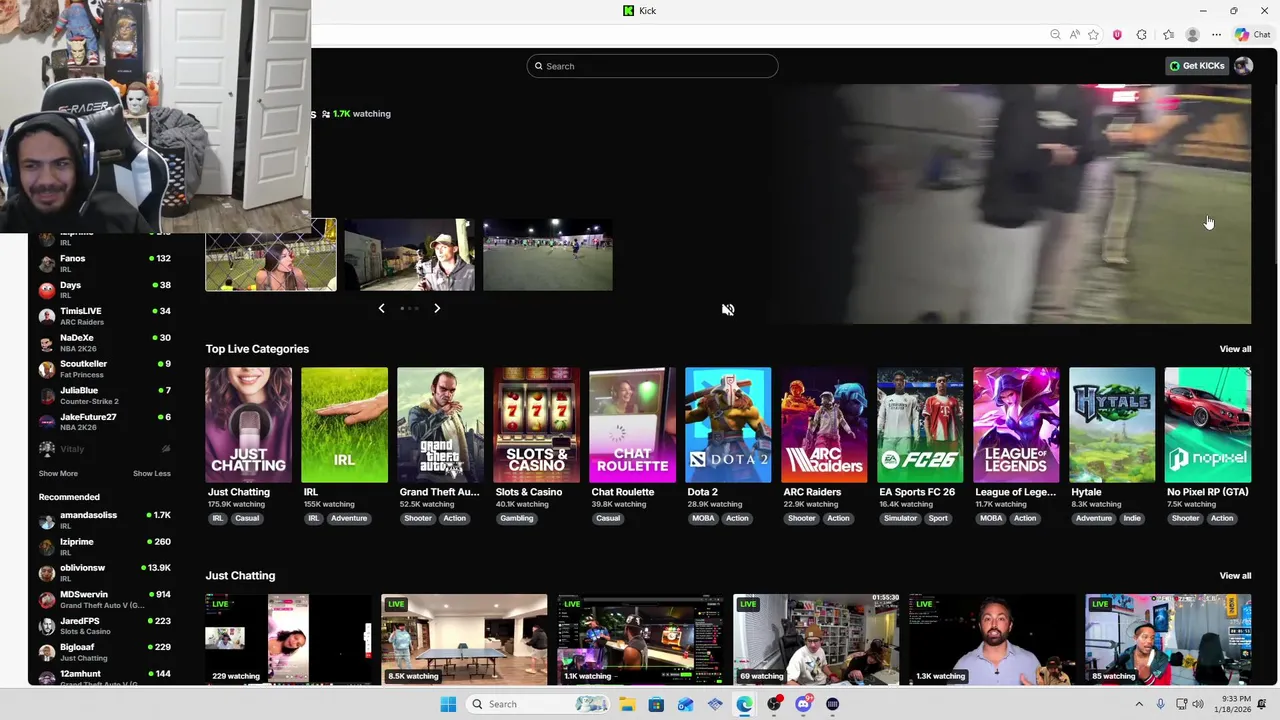Open the Windows Start menu

[x=448, y=704]
